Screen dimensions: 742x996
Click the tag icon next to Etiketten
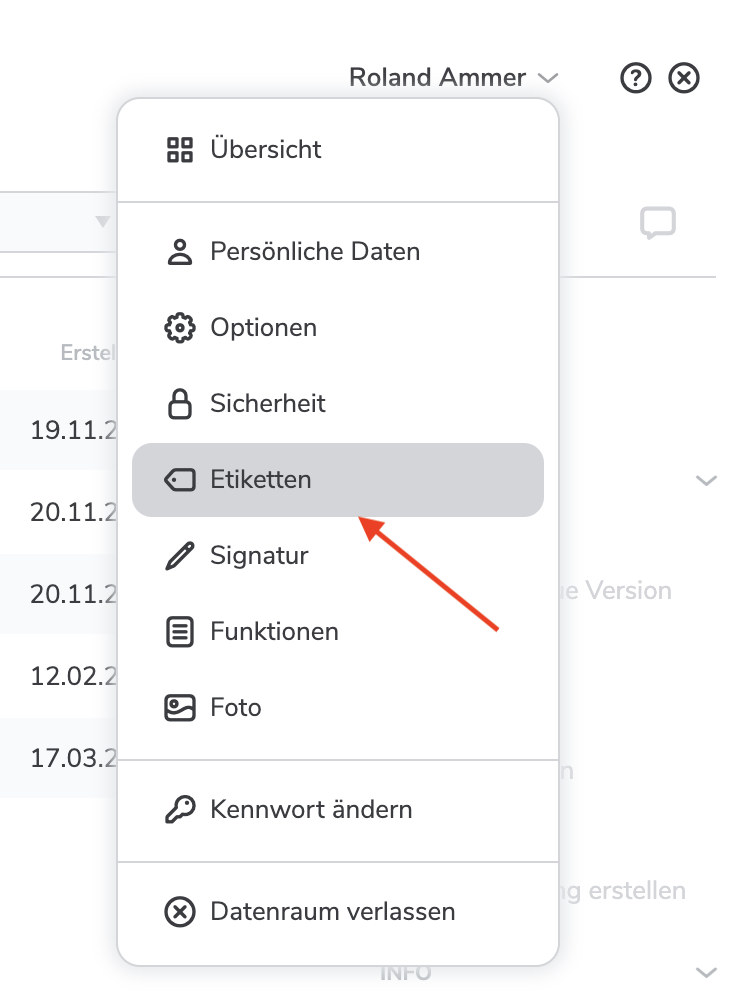[x=179, y=480]
